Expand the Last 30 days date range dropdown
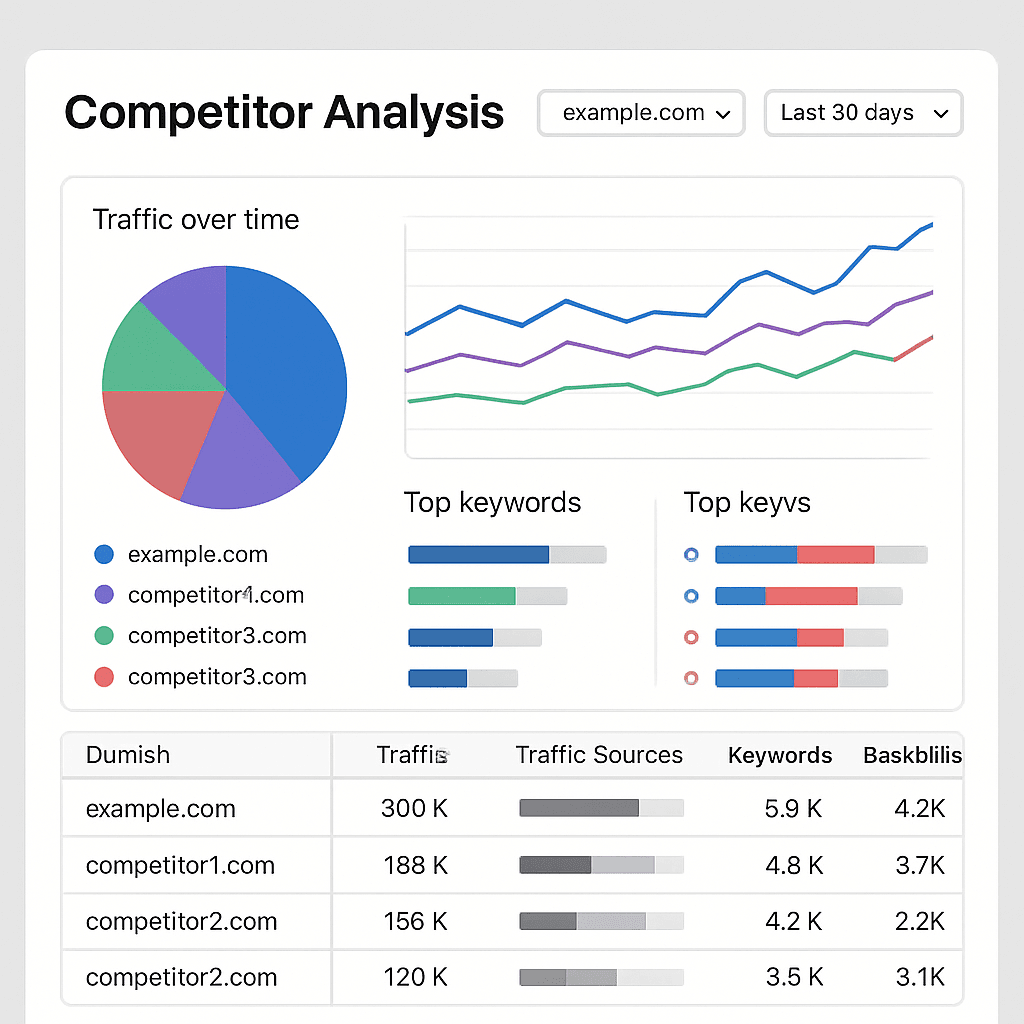Screen dimensions: 1024x1024 click(x=863, y=113)
